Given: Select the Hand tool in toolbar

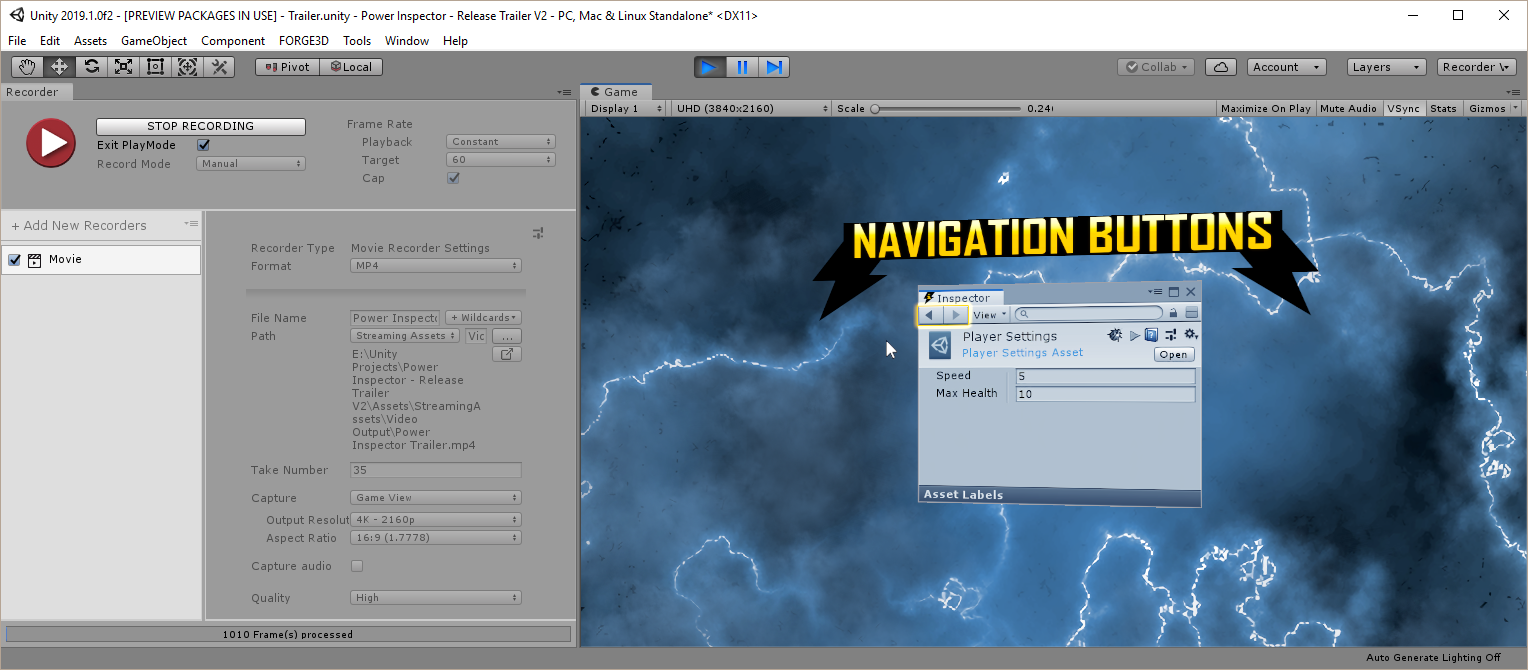Looking at the screenshot, I should coord(27,67).
